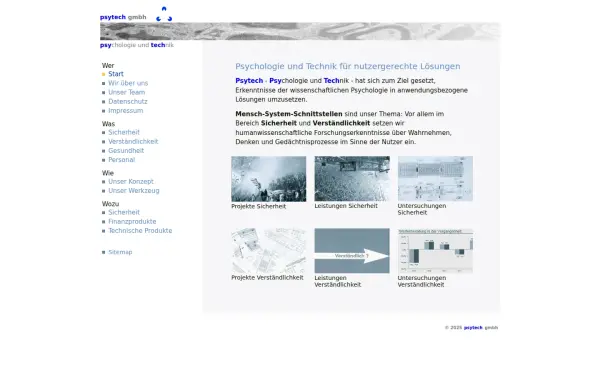The height and width of the screenshot is (375, 600).
Task: Click the Mensch-System-Schnittstellen bold text
Action: tap(289, 114)
